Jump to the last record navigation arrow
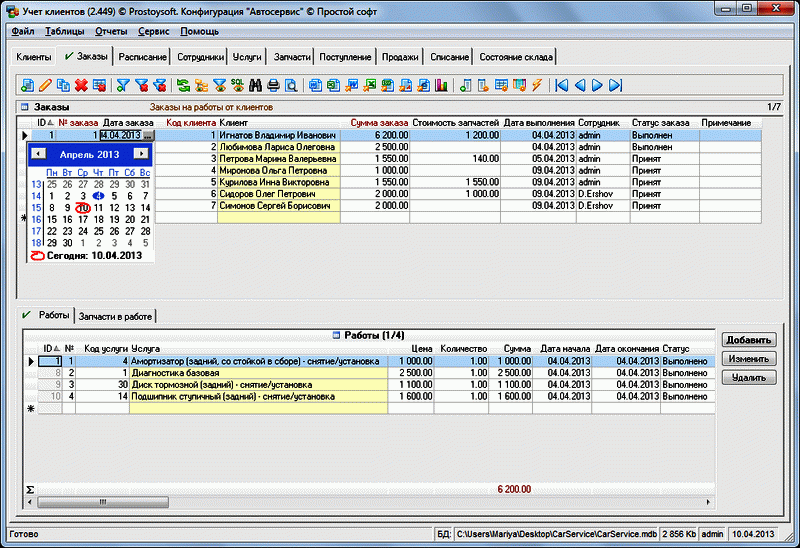Viewport: 800px width, 548px height. tap(616, 85)
